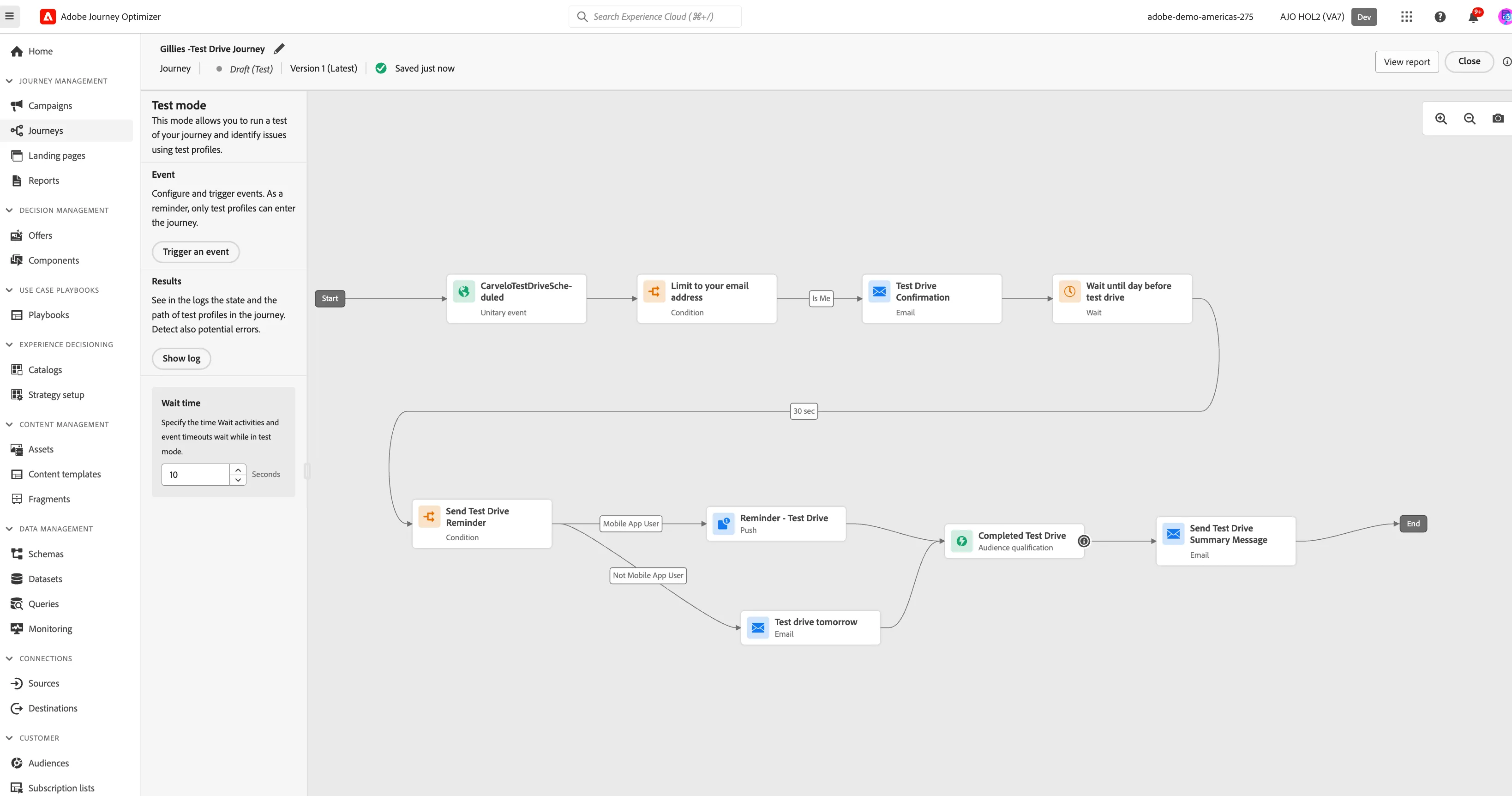Click the wait time seconds input field

195,475
